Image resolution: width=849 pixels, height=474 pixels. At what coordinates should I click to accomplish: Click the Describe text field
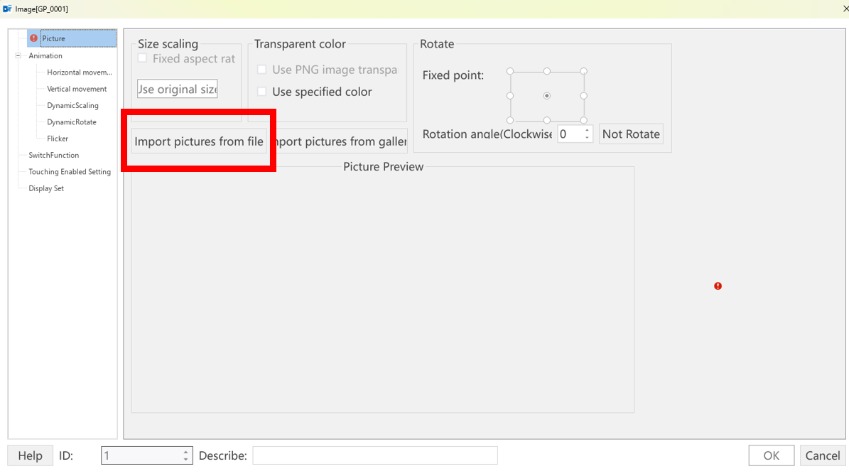pyautogui.click(x=375, y=456)
